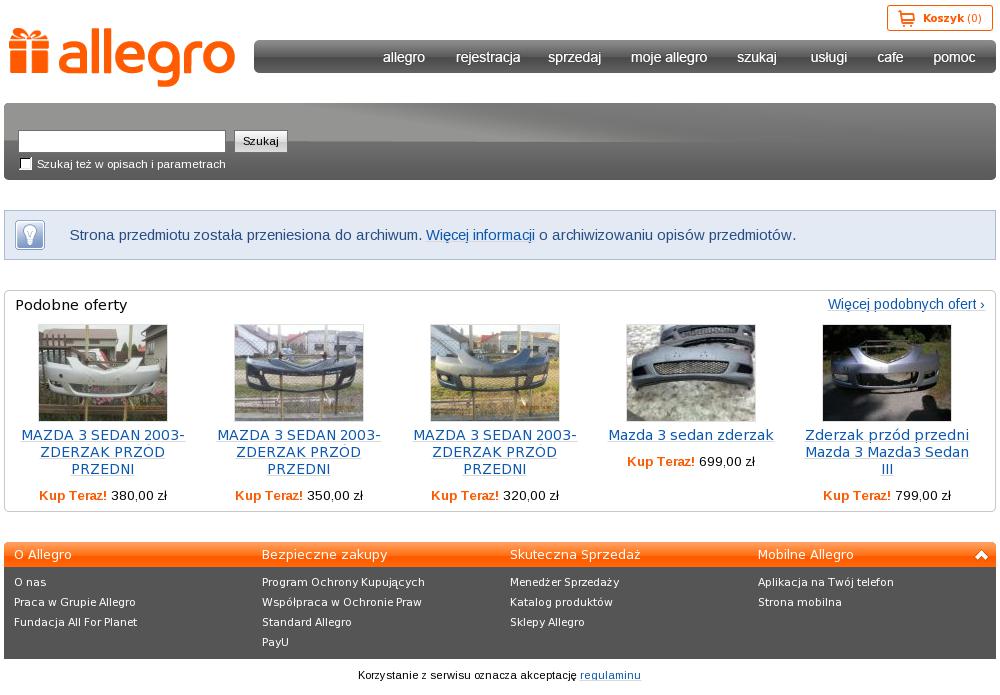Click the Podobne oferty heading
This screenshot has width=1000, height=695.
[x=71, y=305]
